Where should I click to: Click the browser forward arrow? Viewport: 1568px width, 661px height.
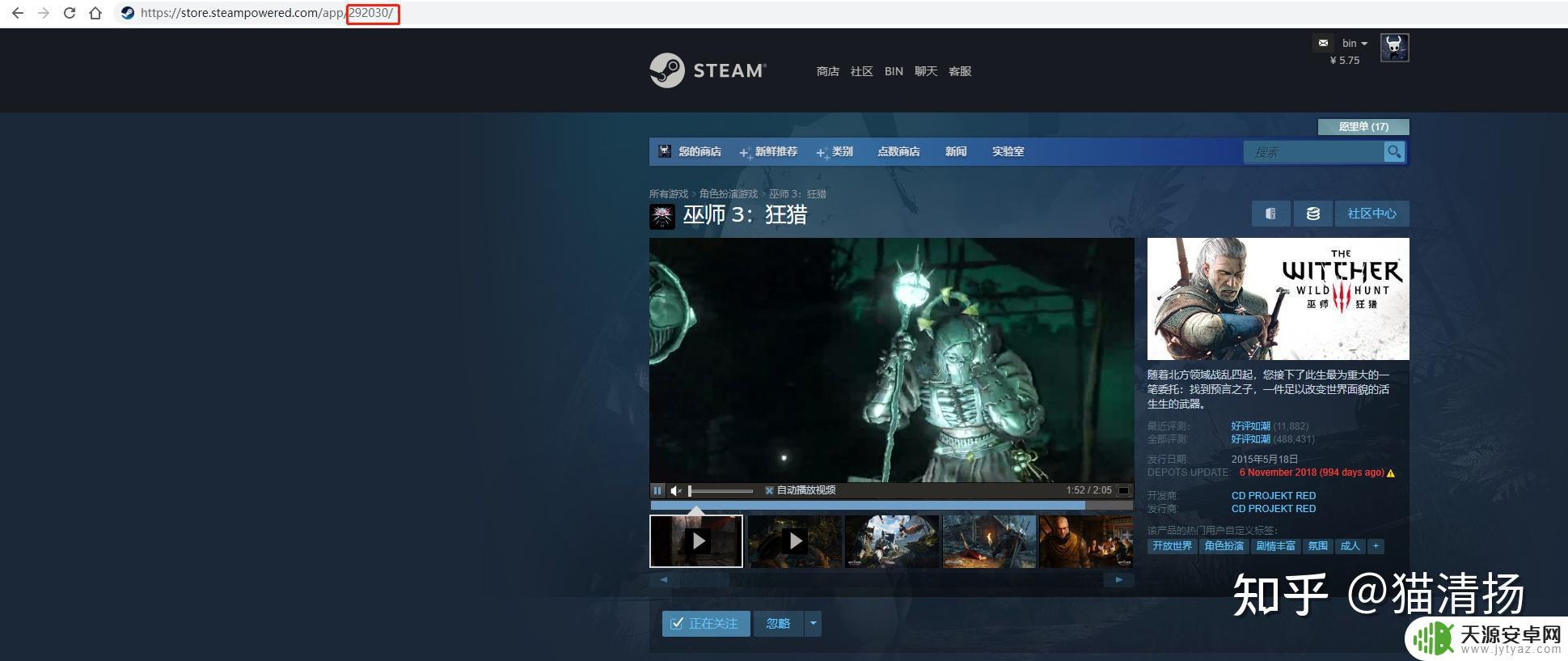44,13
